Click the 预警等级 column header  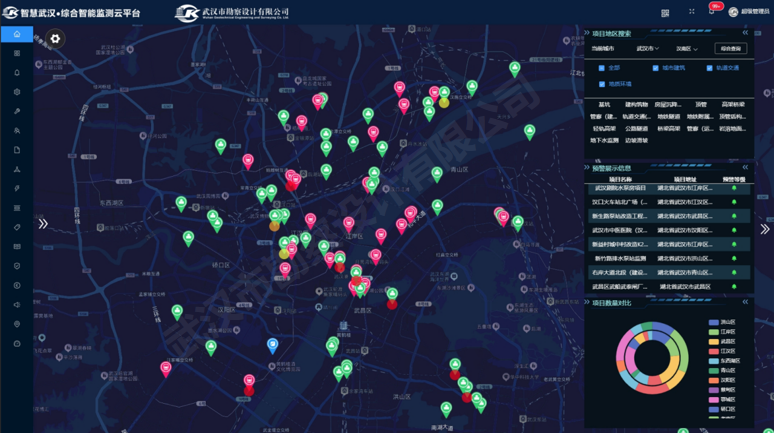pos(734,180)
